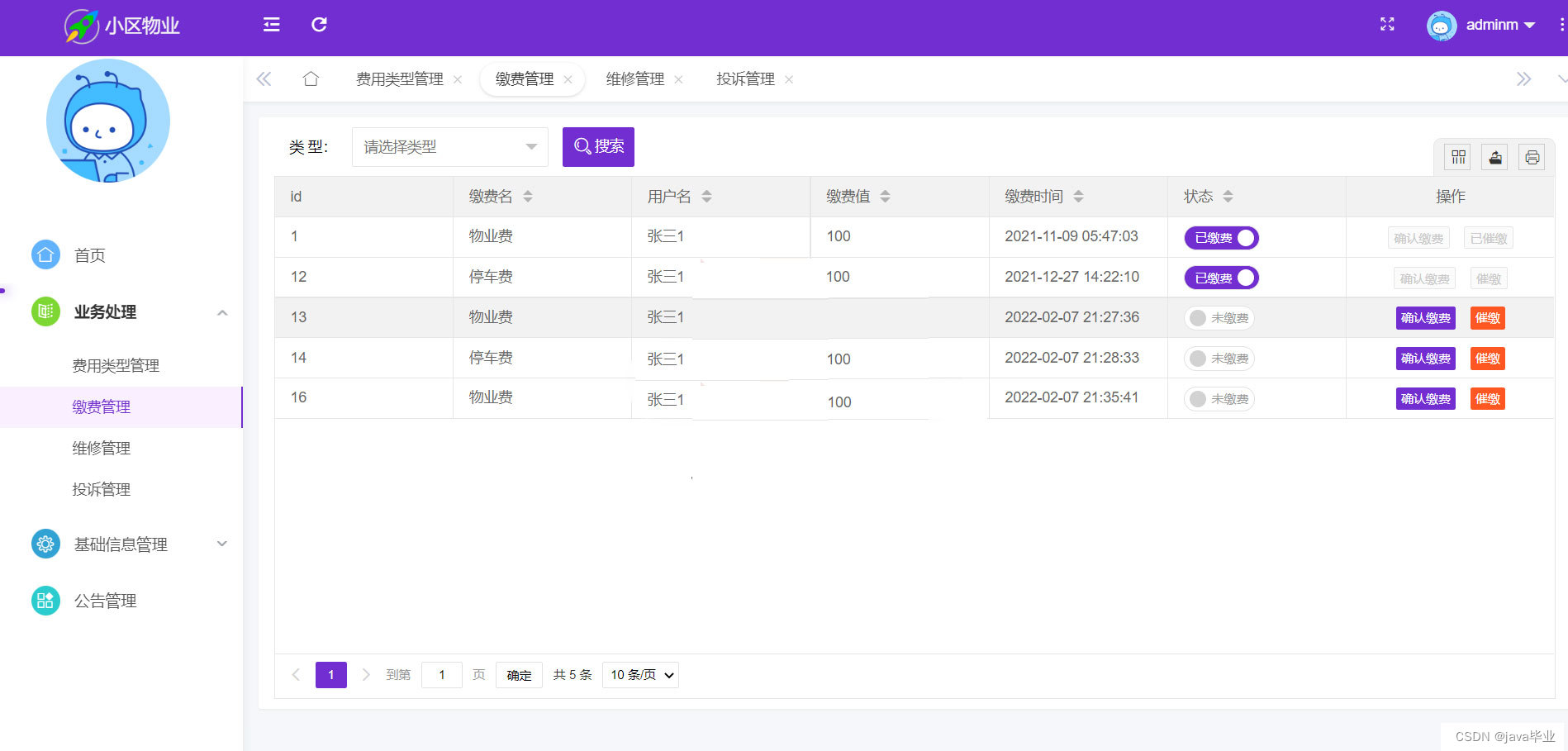Click 催缴 for row id 13
This screenshot has height=751, width=1568.
[1488, 318]
